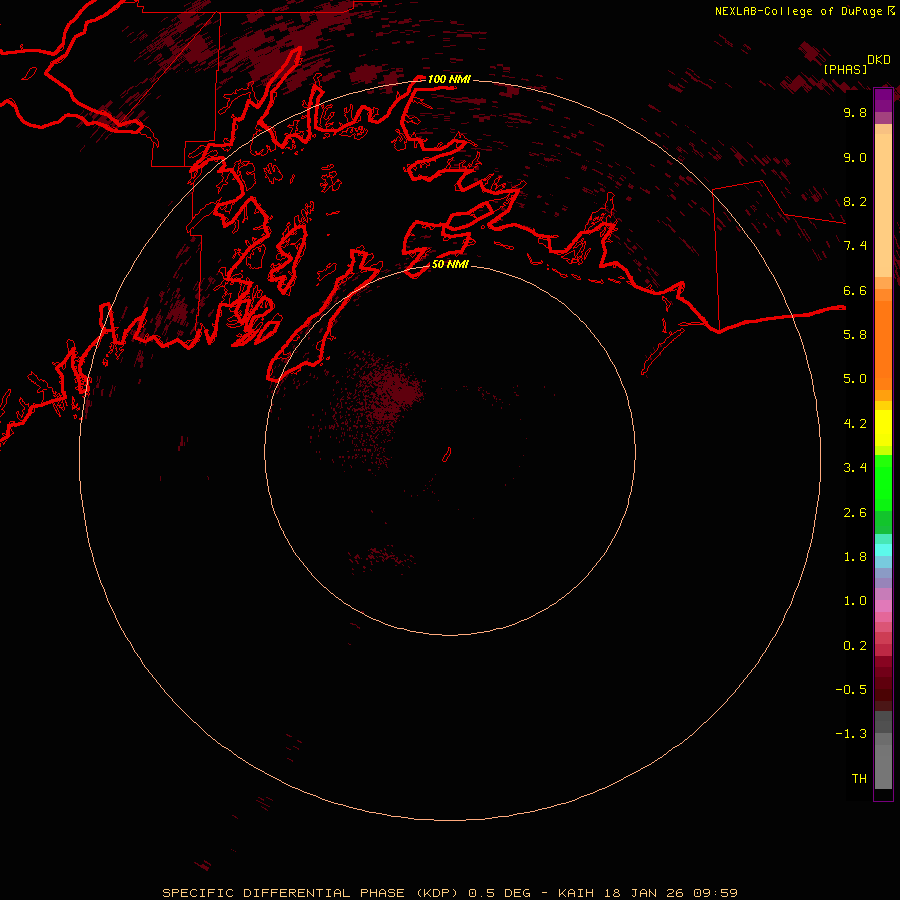Image resolution: width=900 pixels, height=900 pixels.
Task: Click the 1.0 legend value
Action: tap(855, 601)
